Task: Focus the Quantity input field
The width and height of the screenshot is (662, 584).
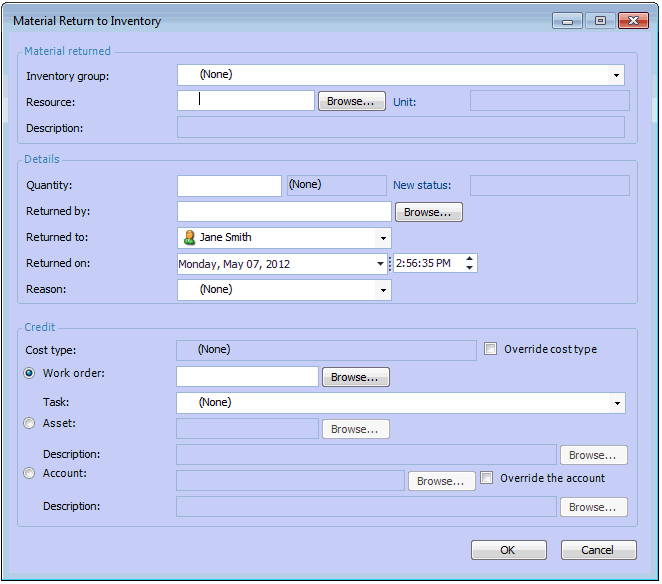Action: click(x=229, y=186)
